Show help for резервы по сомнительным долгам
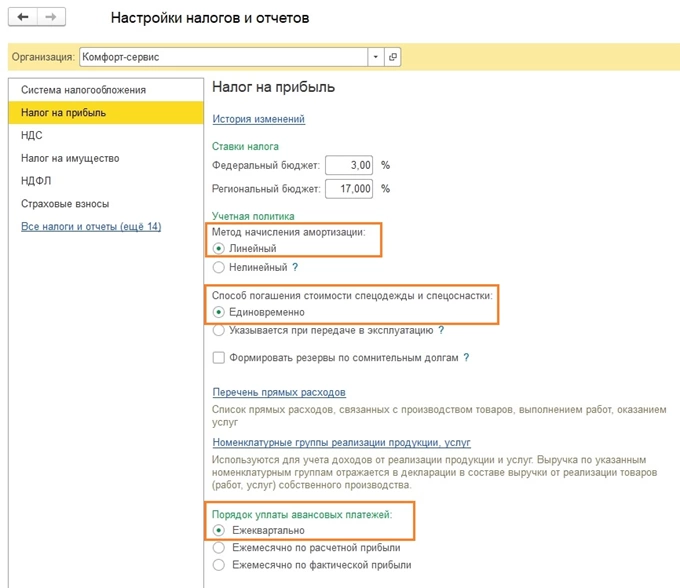 click(466, 358)
